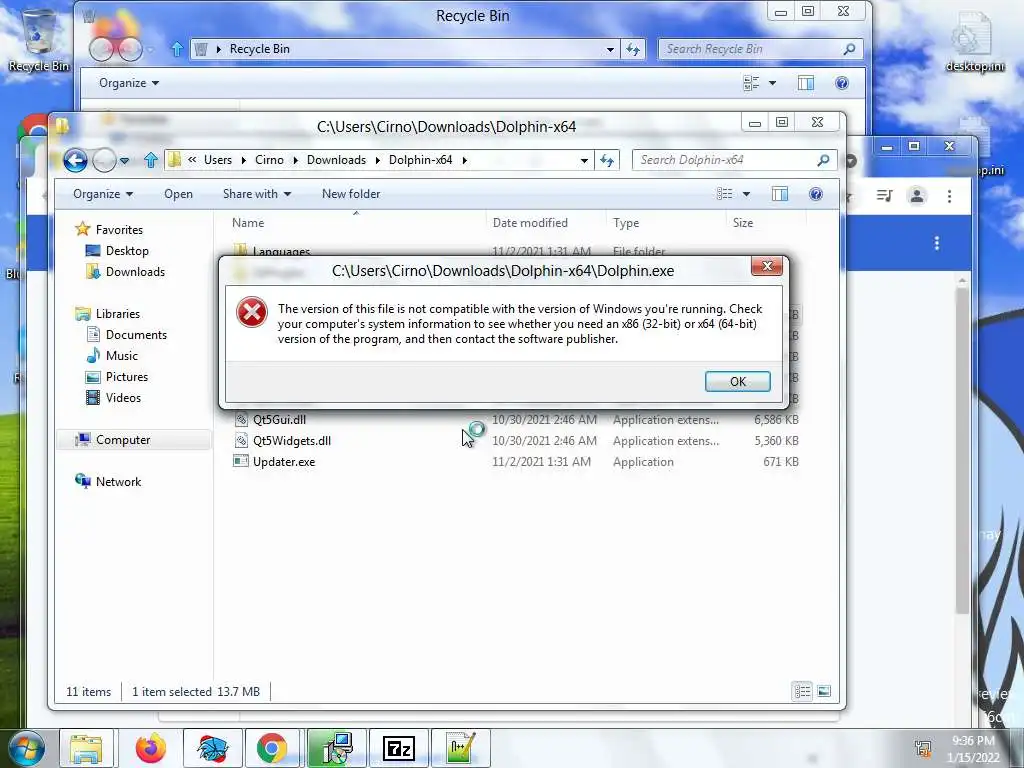Close the Dolphin.exe error dialog
1024x768 pixels.
[x=767, y=266]
